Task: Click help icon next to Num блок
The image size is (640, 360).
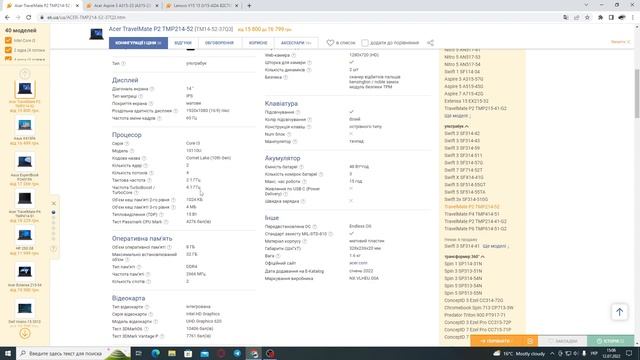Action: [289, 134]
